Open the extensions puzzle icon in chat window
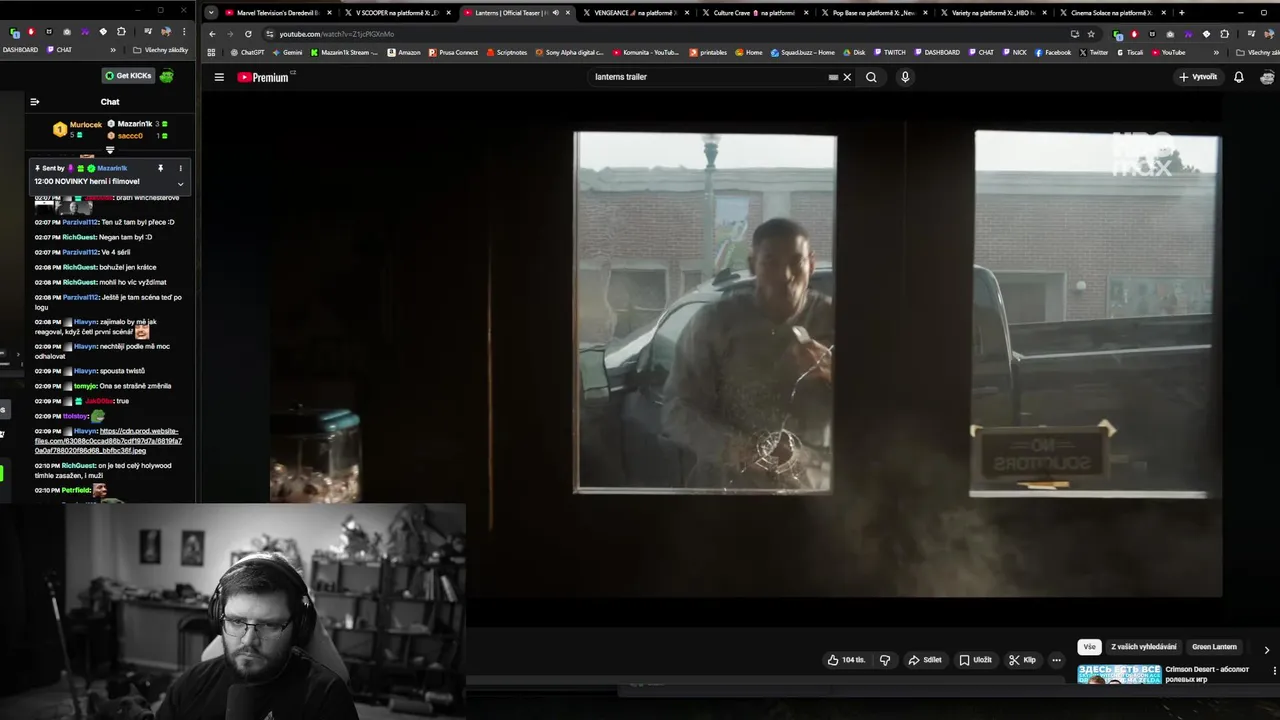1280x720 pixels. pos(121,32)
